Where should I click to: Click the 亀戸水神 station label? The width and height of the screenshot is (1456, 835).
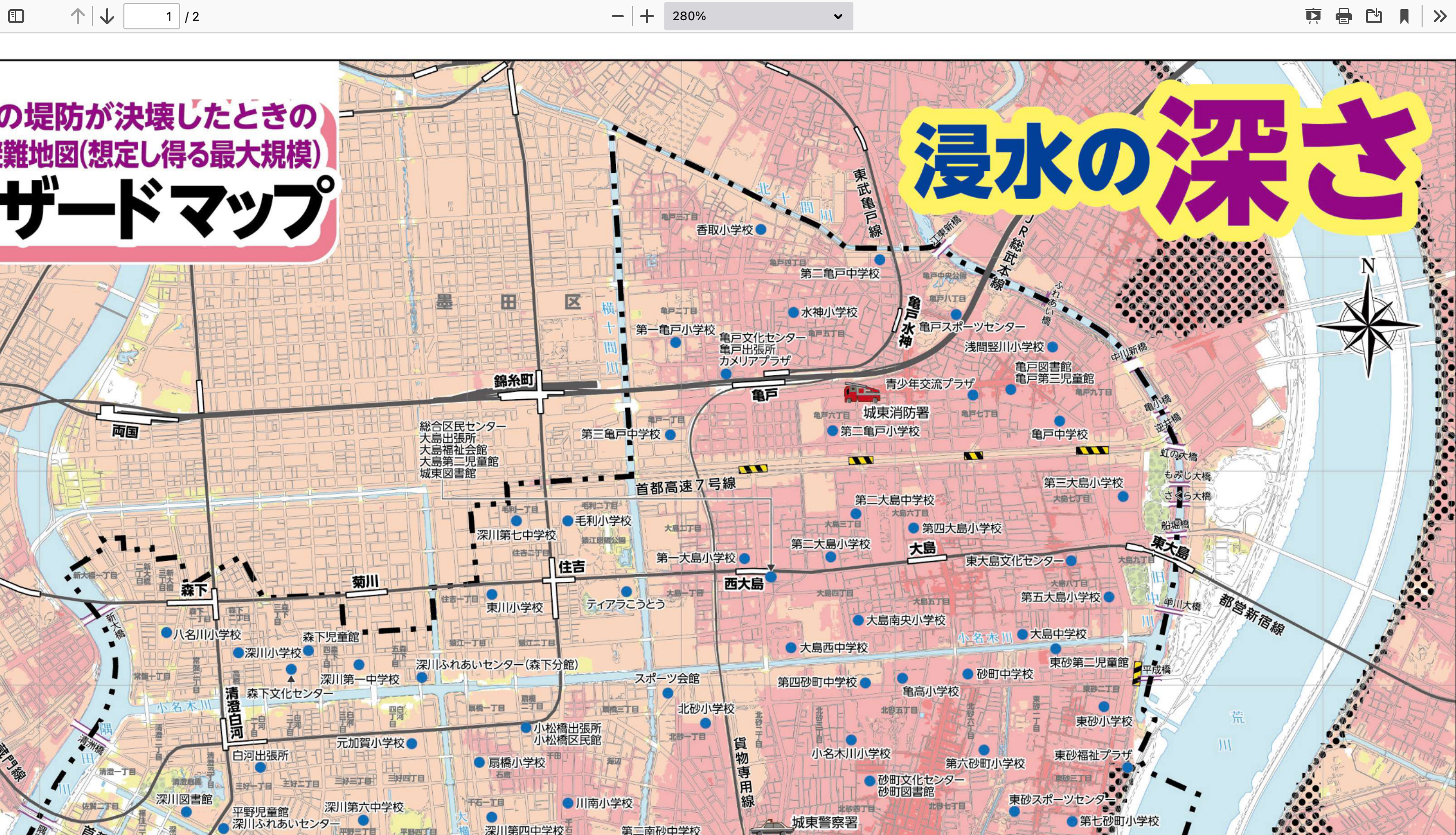pos(909,322)
